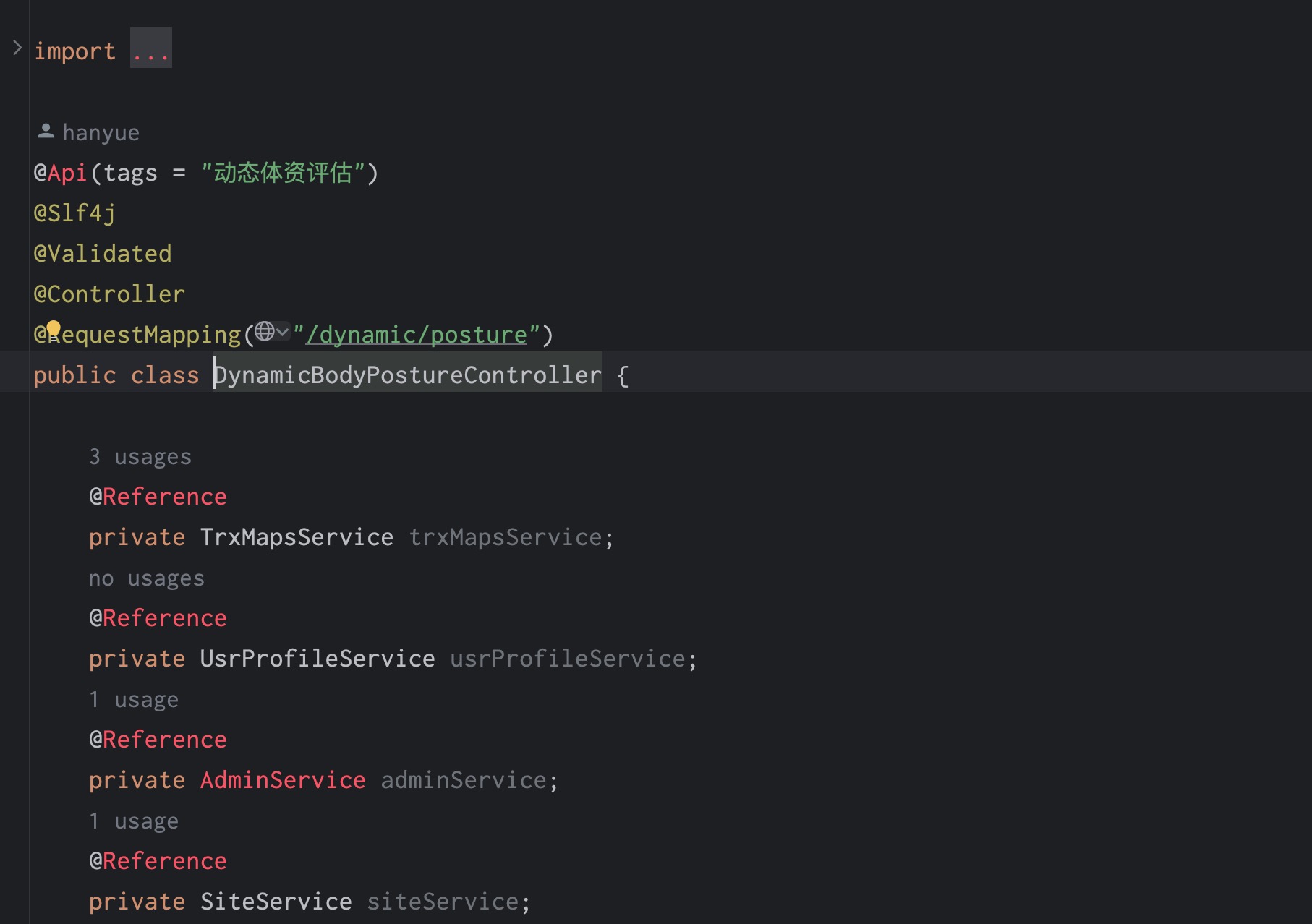Click the yellow lightbulb quick-fix icon

click(54, 330)
